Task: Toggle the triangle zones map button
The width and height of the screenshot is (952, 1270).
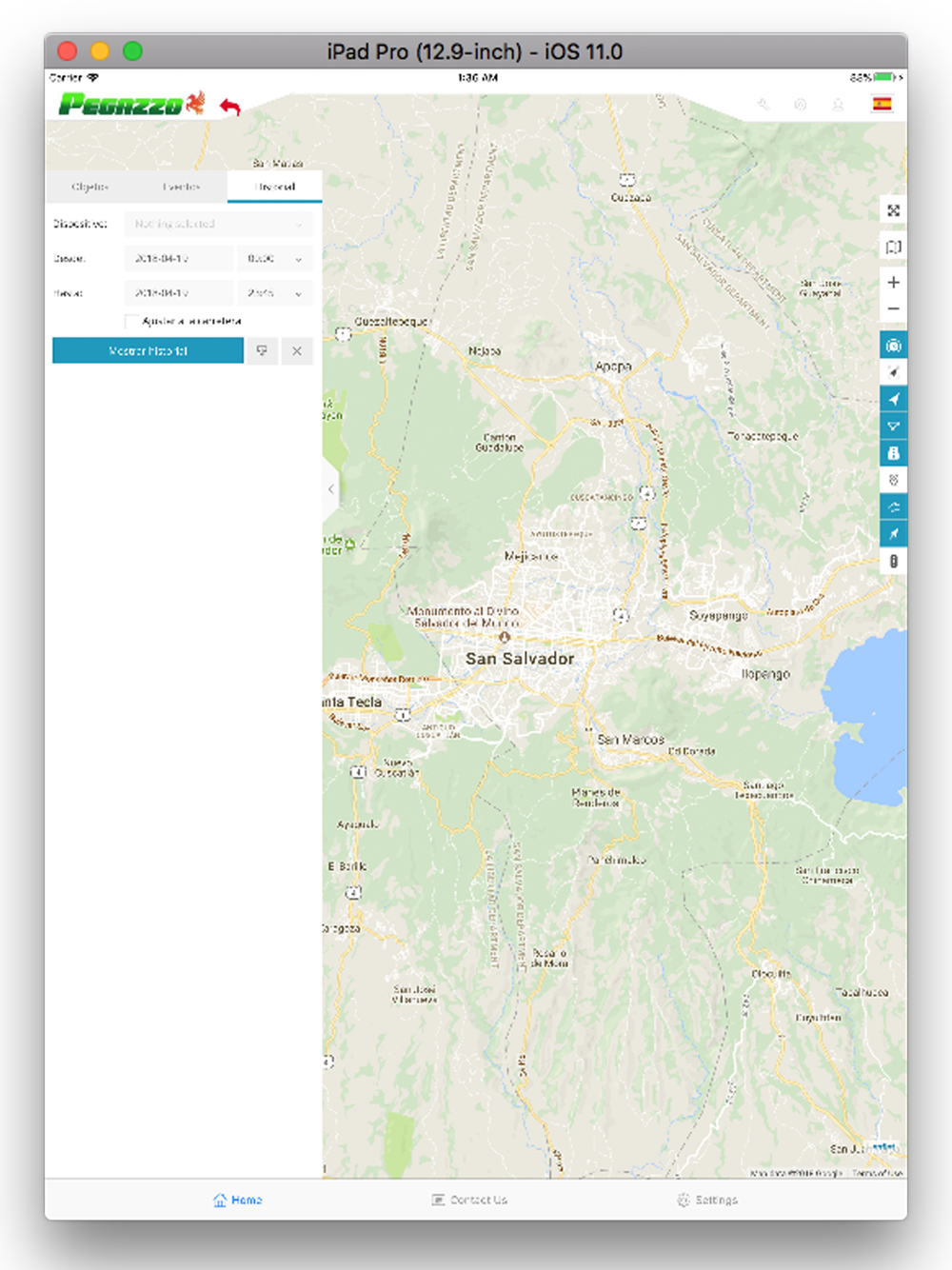Action: (x=893, y=427)
